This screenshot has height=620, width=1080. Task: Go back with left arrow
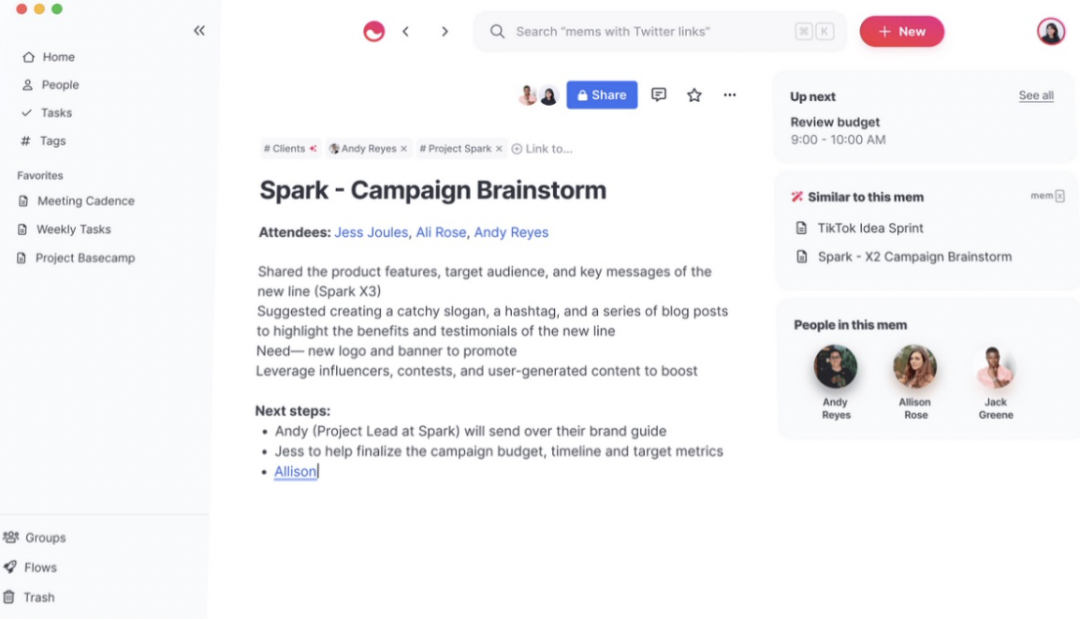coord(406,31)
